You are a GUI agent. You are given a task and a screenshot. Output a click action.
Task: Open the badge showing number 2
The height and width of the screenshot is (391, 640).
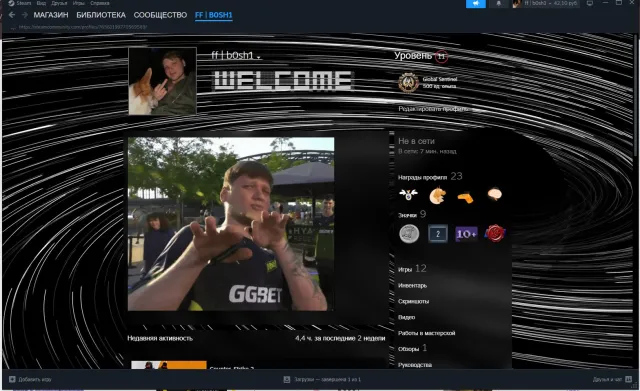click(438, 234)
